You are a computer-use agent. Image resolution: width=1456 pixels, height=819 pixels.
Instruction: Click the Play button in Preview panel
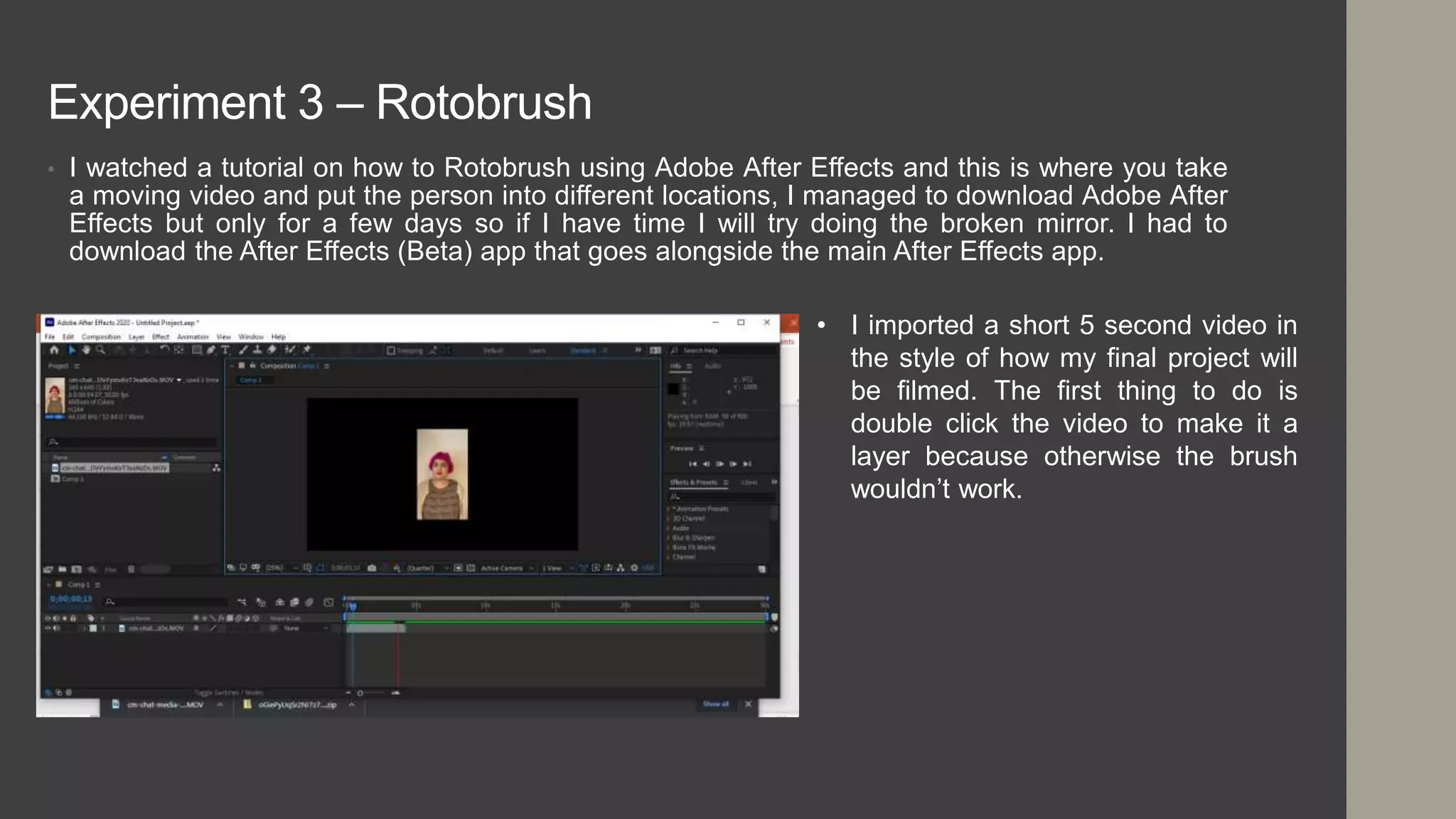(x=719, y=464)
